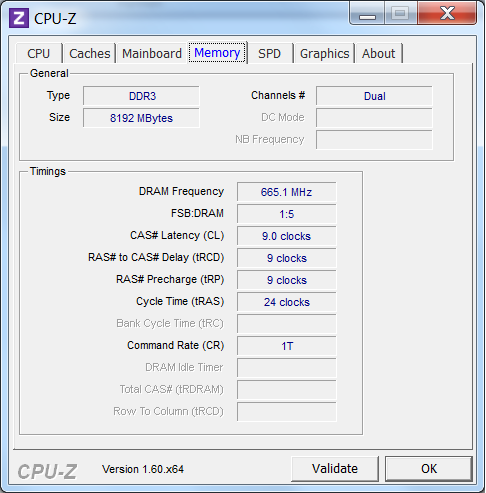Click the Validate button
Screen dimensions: 486x493
(x=335, y=469)
